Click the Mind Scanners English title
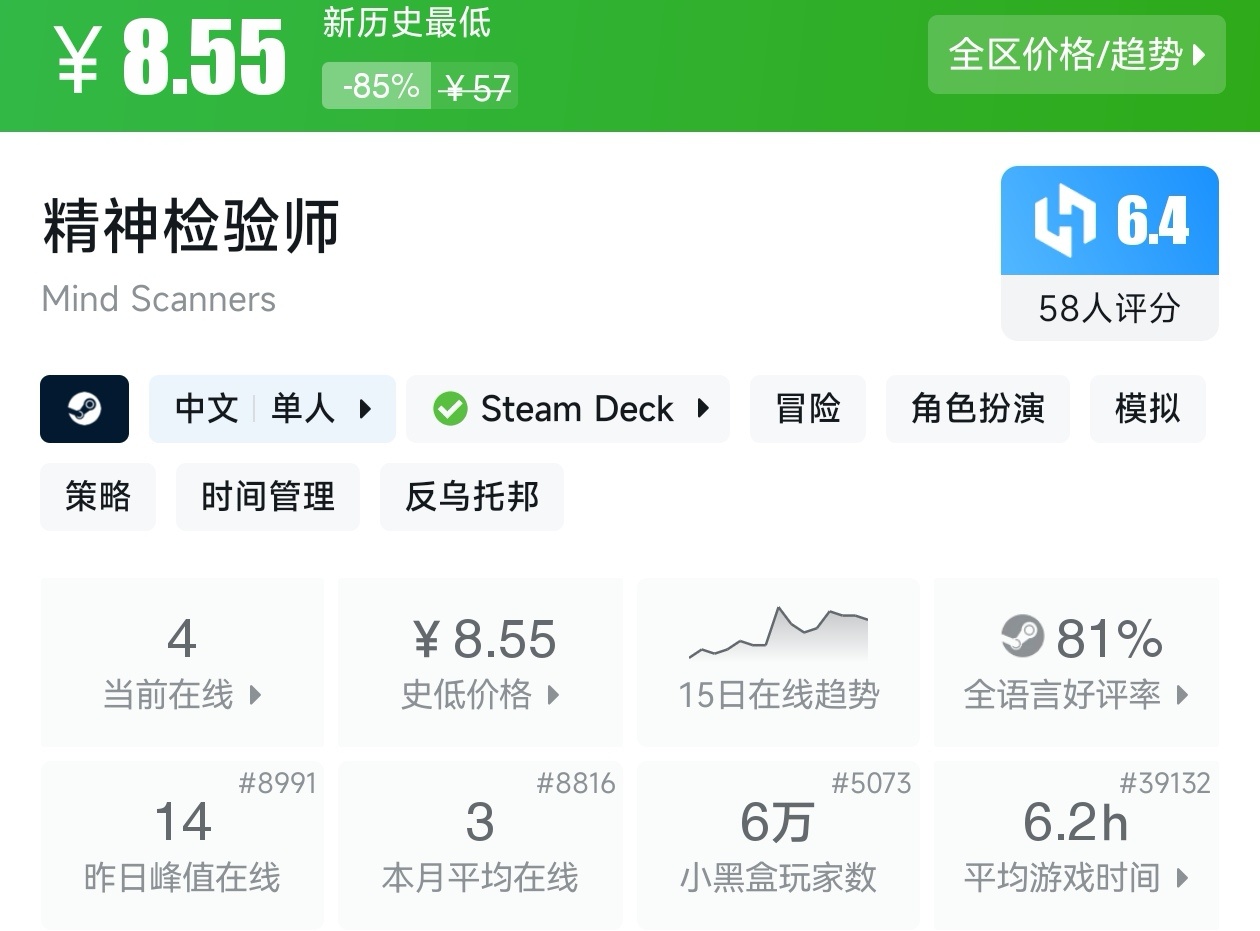Viewport: 1260px width, 931px height. [x=159, y=299]
